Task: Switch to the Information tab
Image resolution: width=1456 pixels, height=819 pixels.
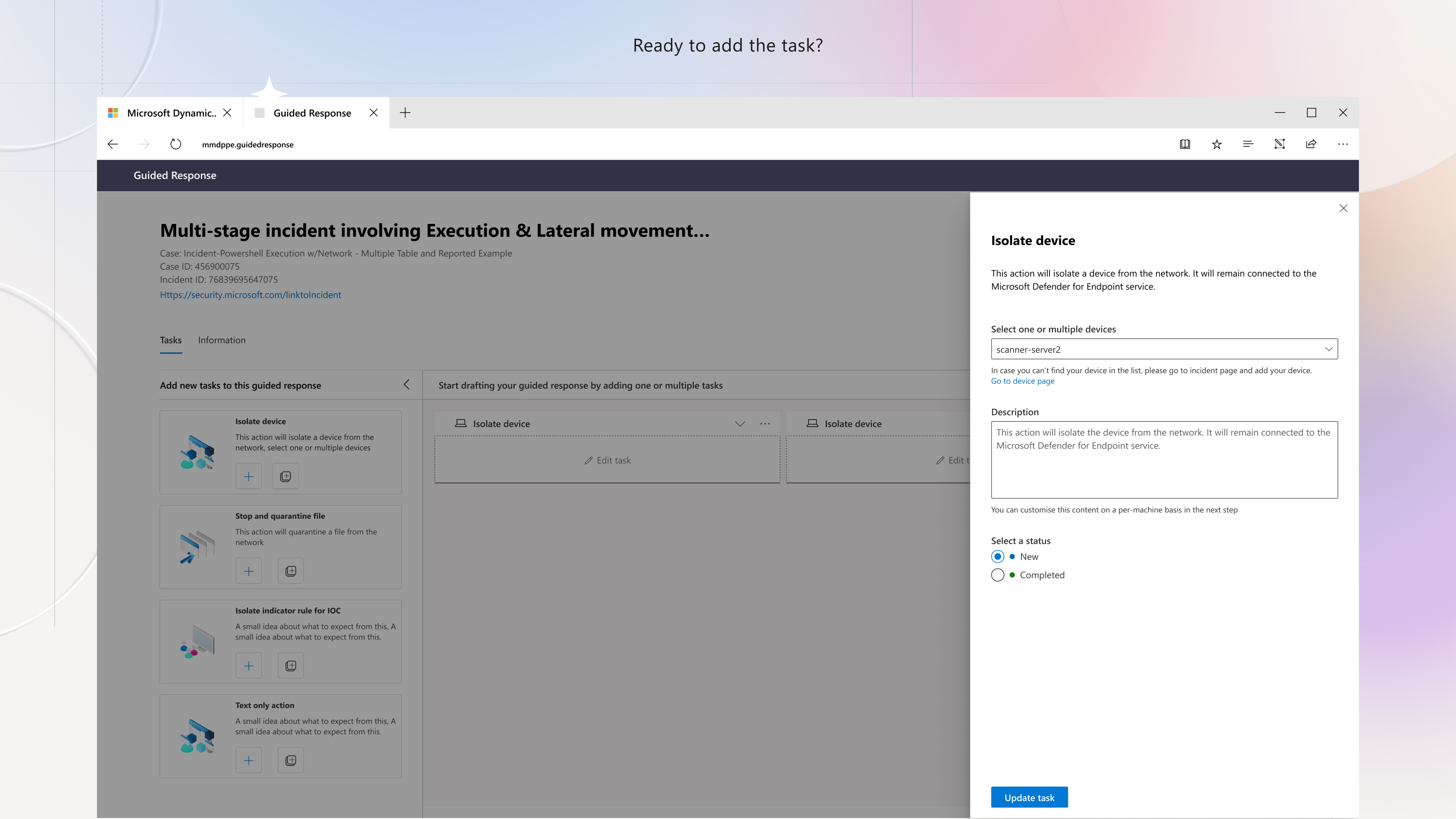Action: (x=222, y=340)
